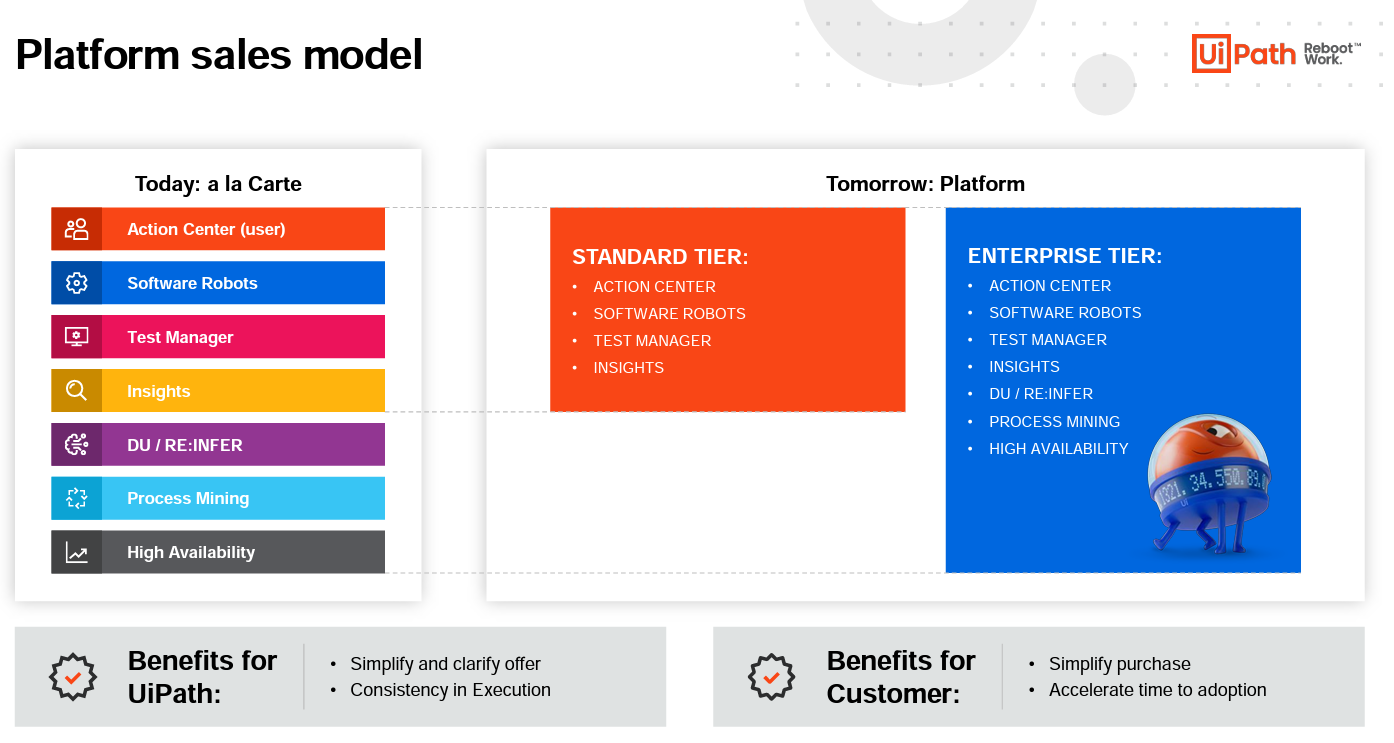Click the Standard Tier heading

point(660,257)
